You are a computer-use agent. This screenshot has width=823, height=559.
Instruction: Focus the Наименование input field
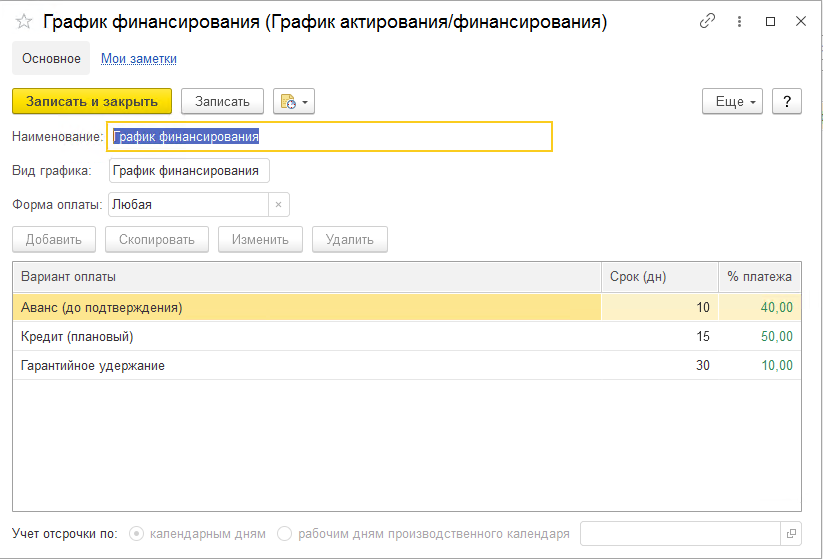point(330,136)
